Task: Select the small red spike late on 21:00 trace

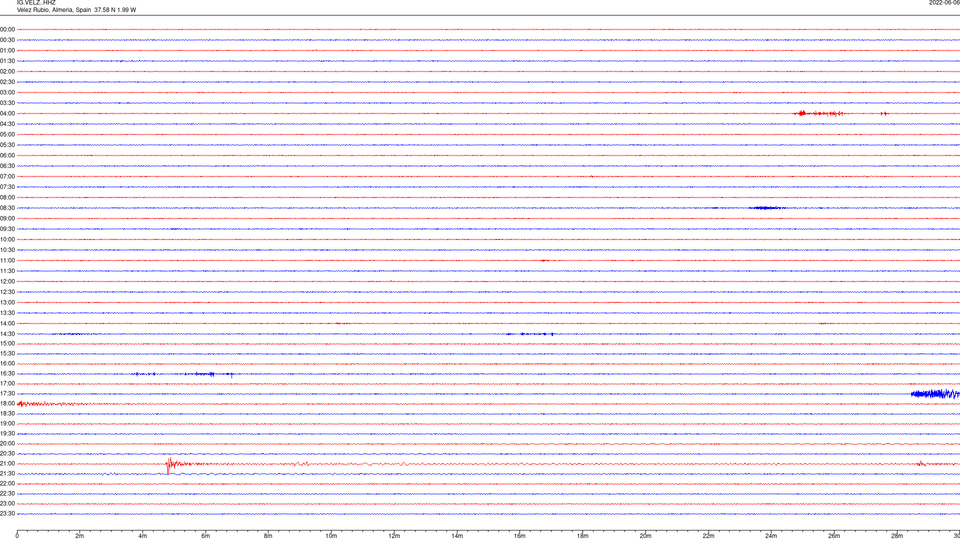Action: click(x=921, y=464)
